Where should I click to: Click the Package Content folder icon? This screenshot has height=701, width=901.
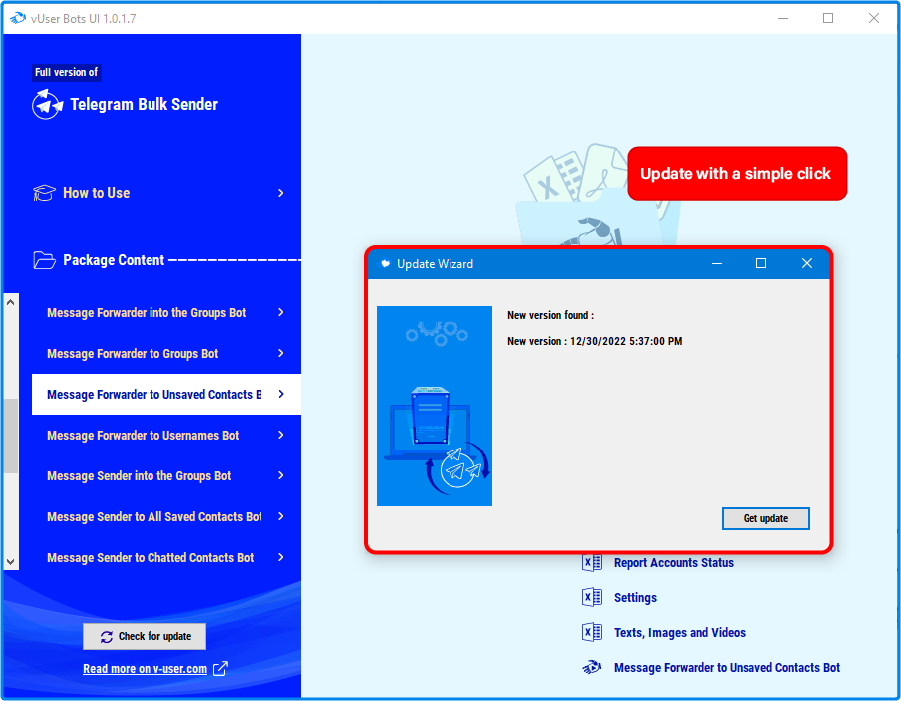(x=44, y=260)
